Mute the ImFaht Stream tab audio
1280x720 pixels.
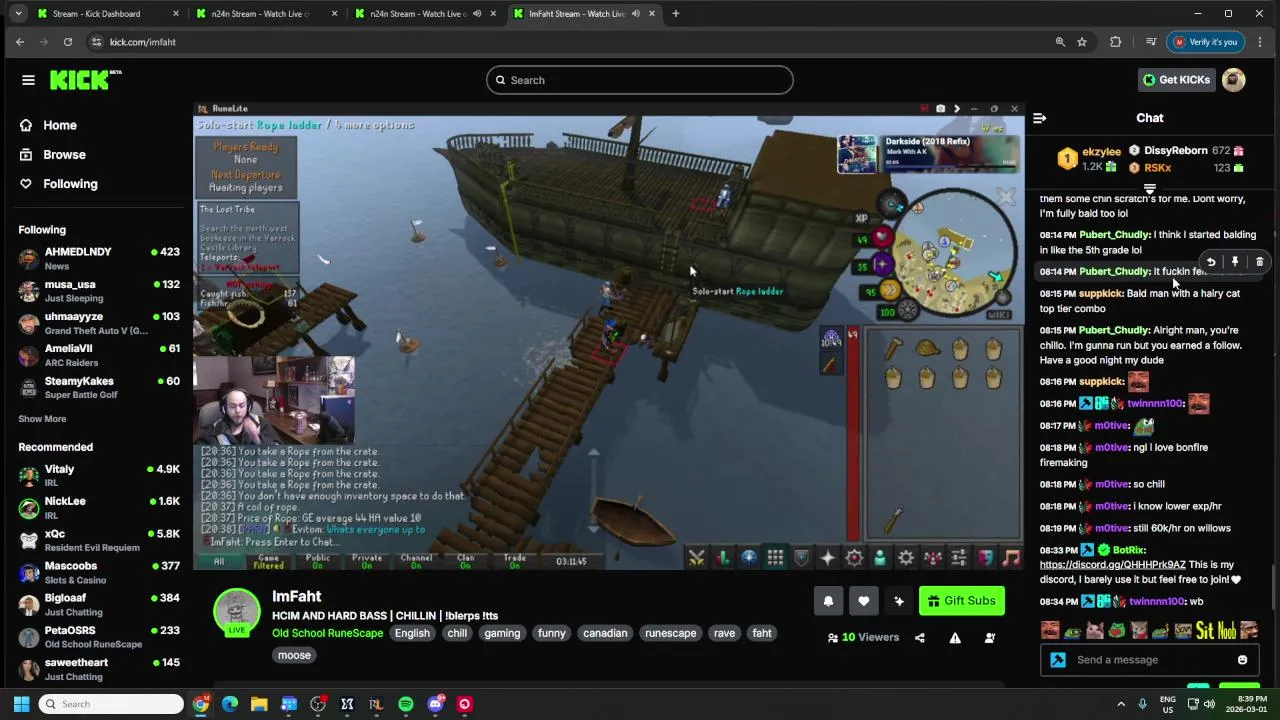(636, 14)
